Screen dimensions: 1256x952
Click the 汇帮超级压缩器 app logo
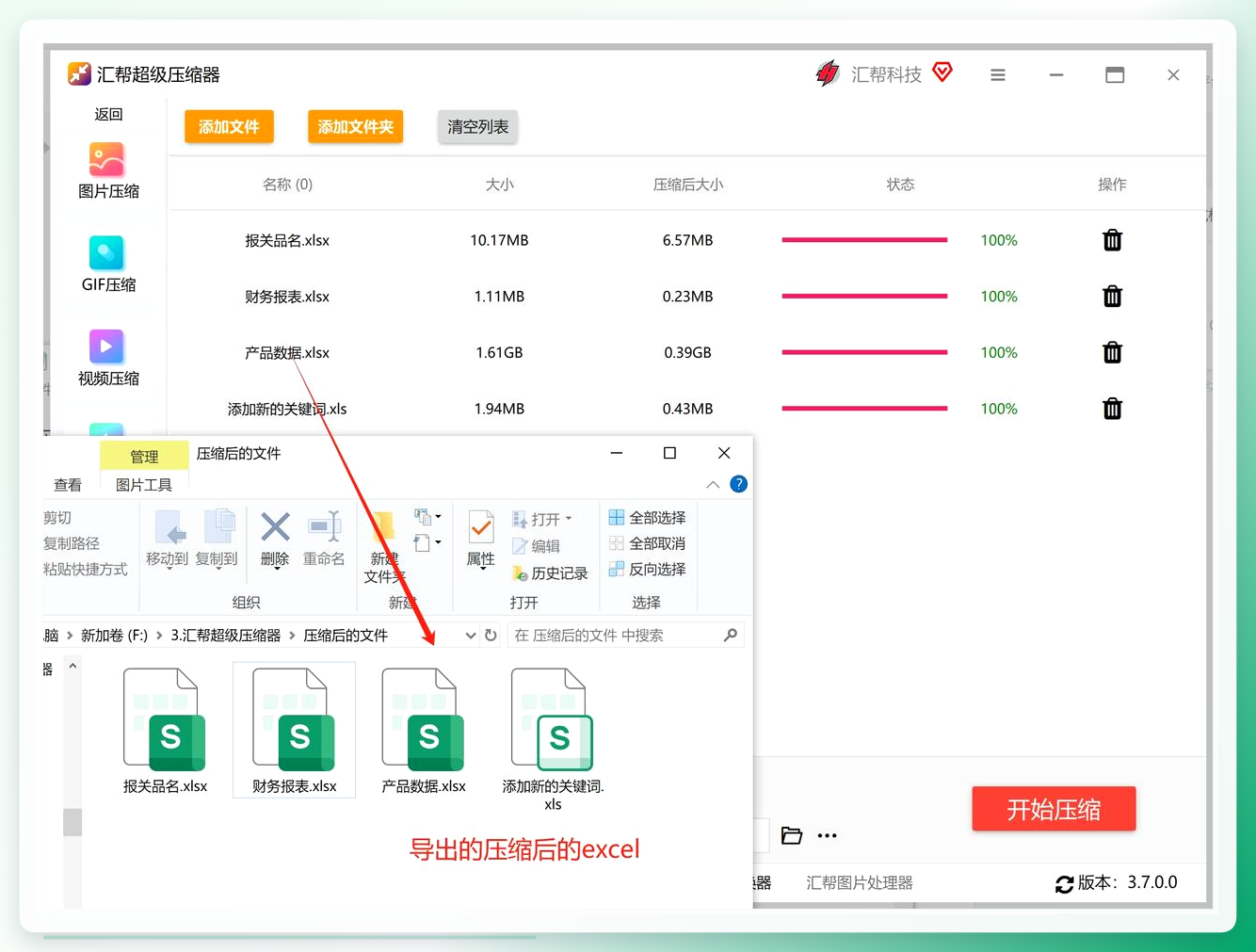79,73
